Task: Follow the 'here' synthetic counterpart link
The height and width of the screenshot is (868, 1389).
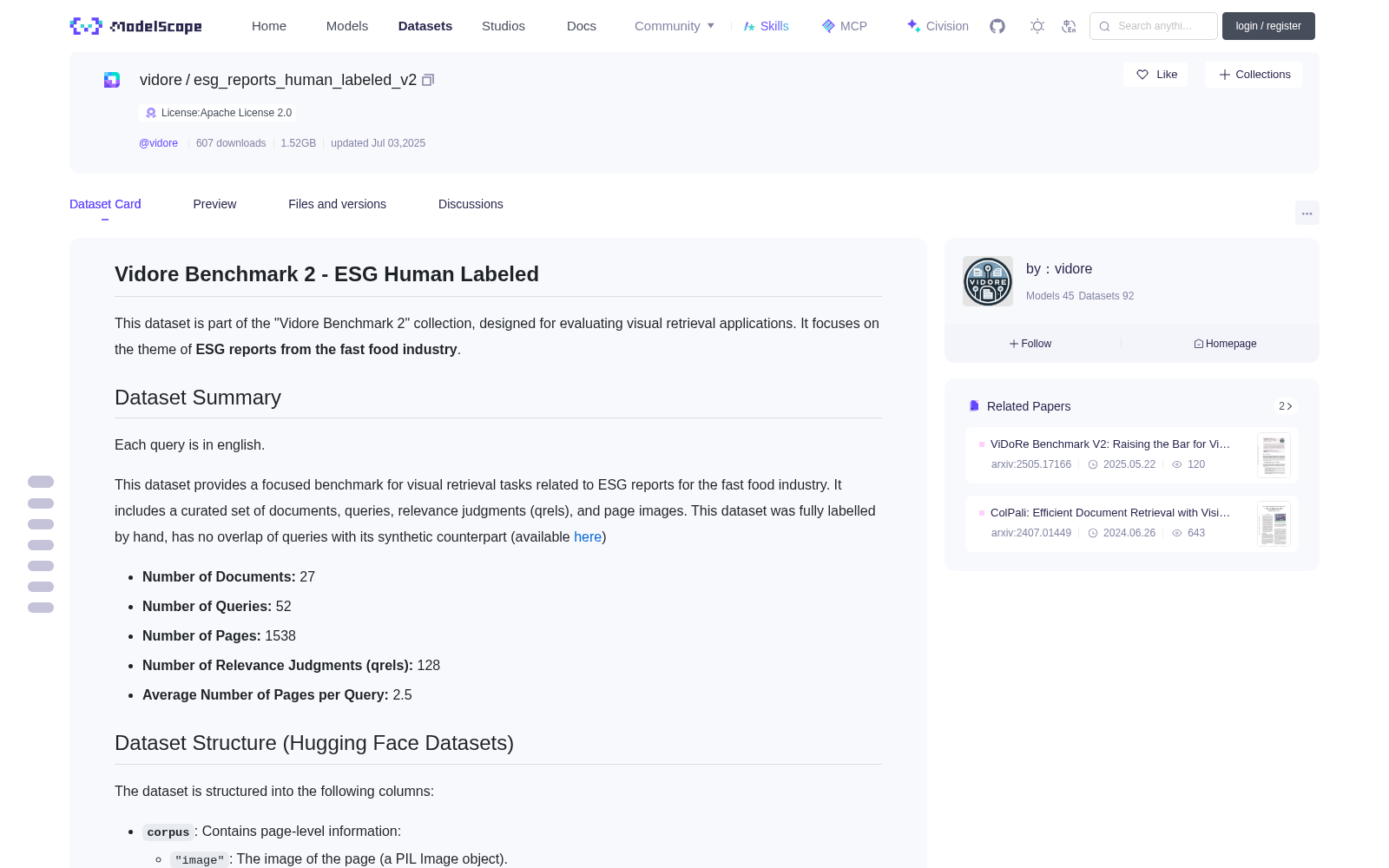Action: (588, 536)
